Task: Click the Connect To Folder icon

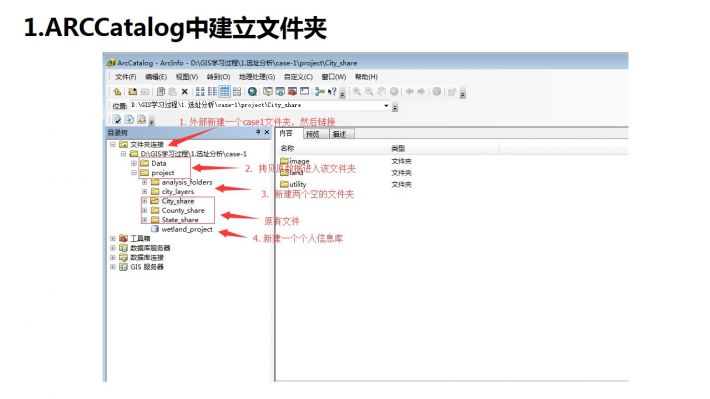Action: (x=132, y=91)
